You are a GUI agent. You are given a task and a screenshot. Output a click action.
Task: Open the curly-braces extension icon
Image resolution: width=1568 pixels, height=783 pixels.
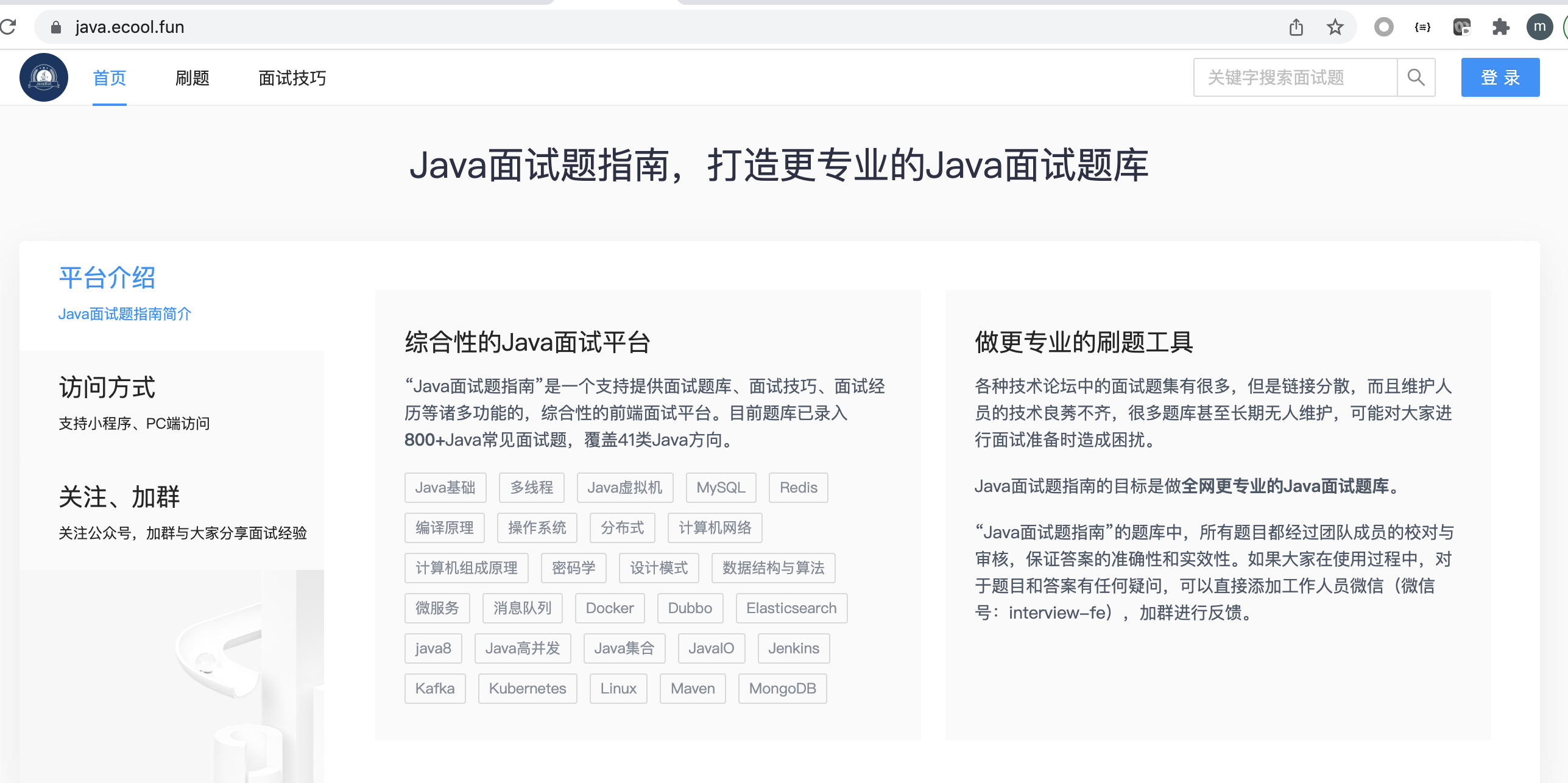click(x=1423, y=27)
